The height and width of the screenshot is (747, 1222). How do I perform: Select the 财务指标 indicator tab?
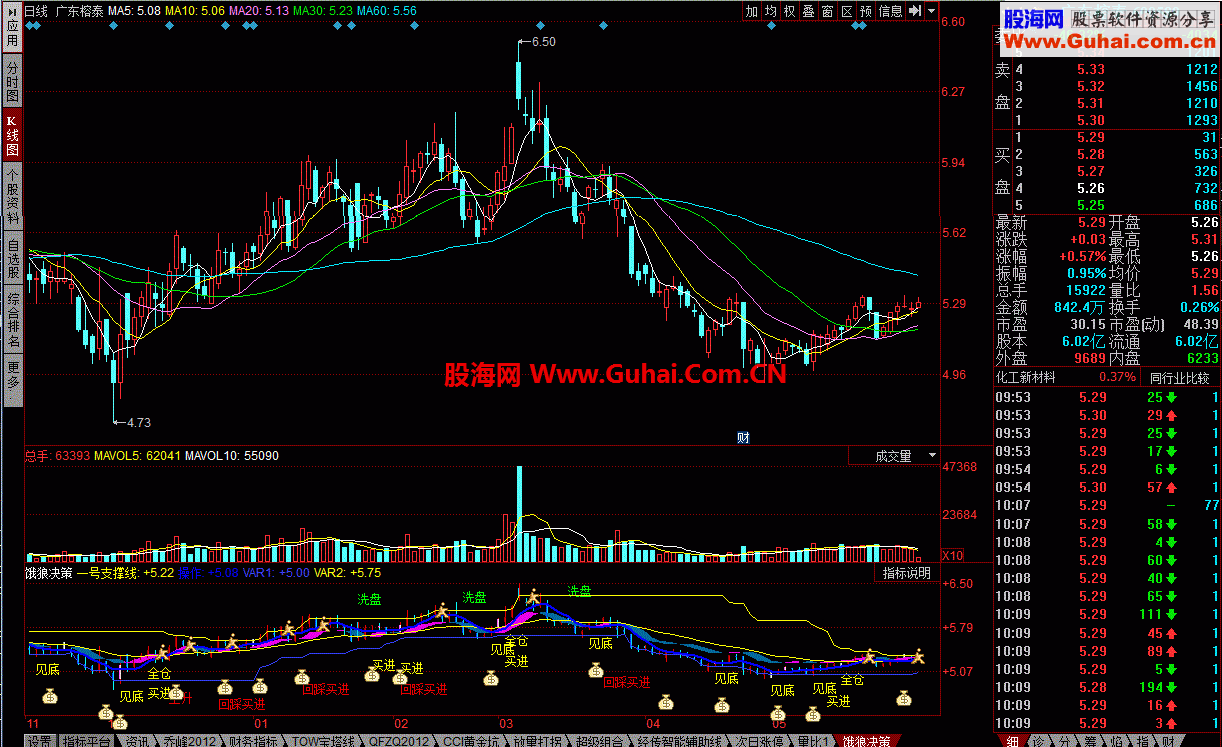[253, 740]
